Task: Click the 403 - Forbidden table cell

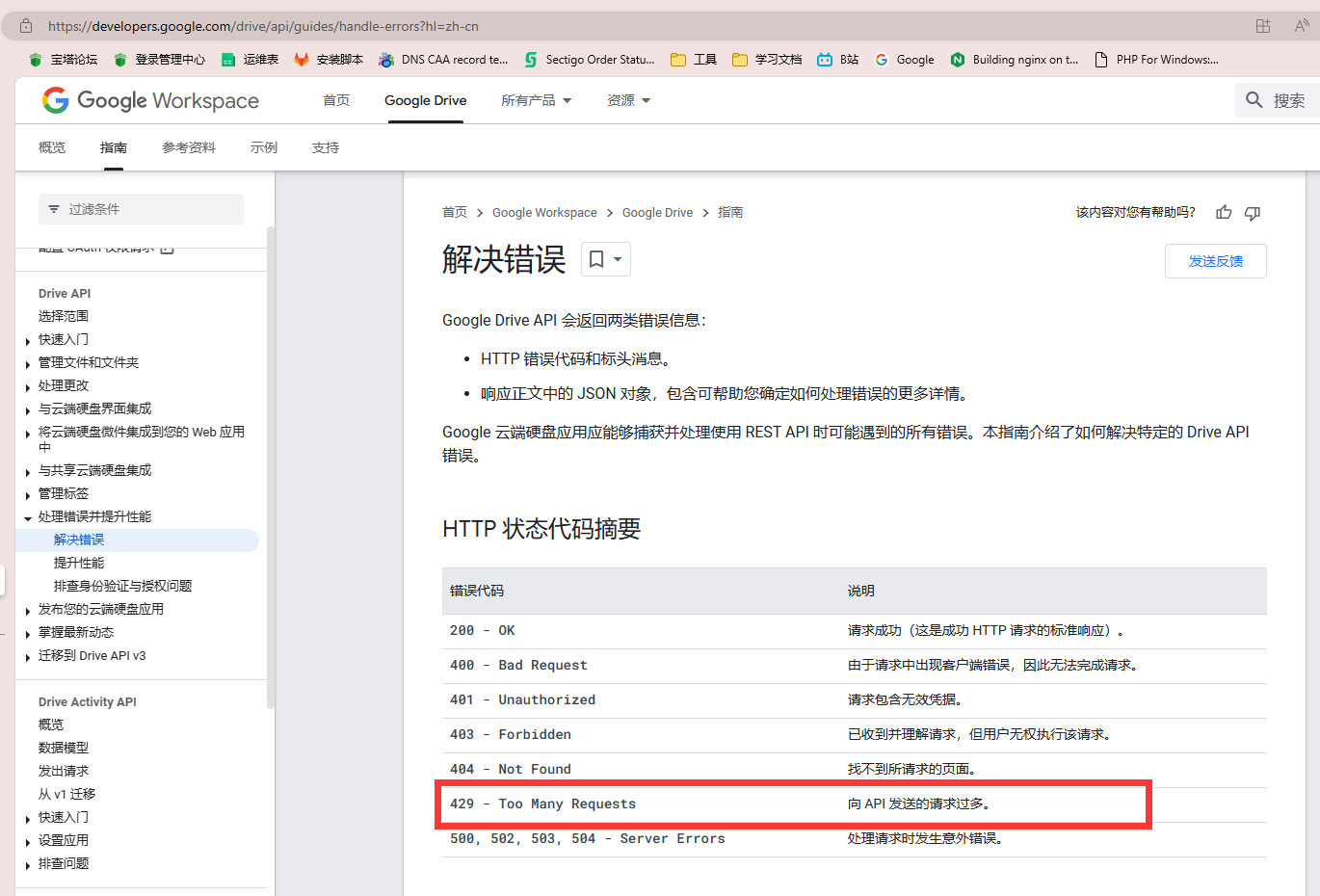Action: click(511, 734)
